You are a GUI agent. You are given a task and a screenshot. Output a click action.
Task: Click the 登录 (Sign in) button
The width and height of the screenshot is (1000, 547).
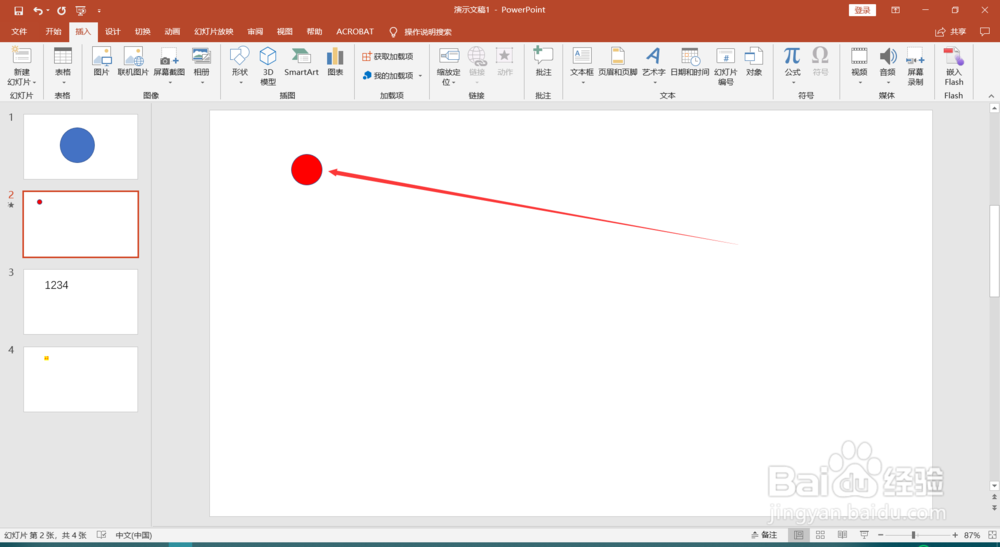pos(862,10)
